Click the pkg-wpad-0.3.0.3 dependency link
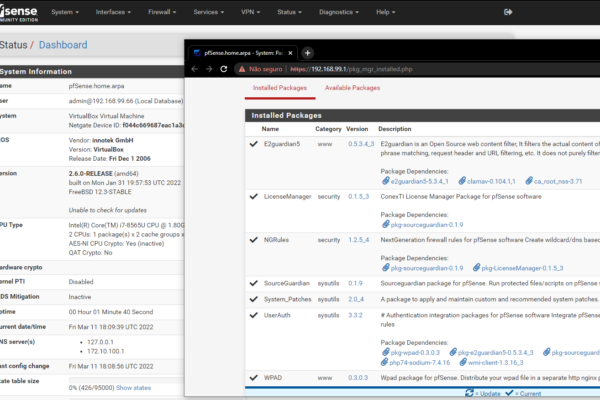 point(415,353)
